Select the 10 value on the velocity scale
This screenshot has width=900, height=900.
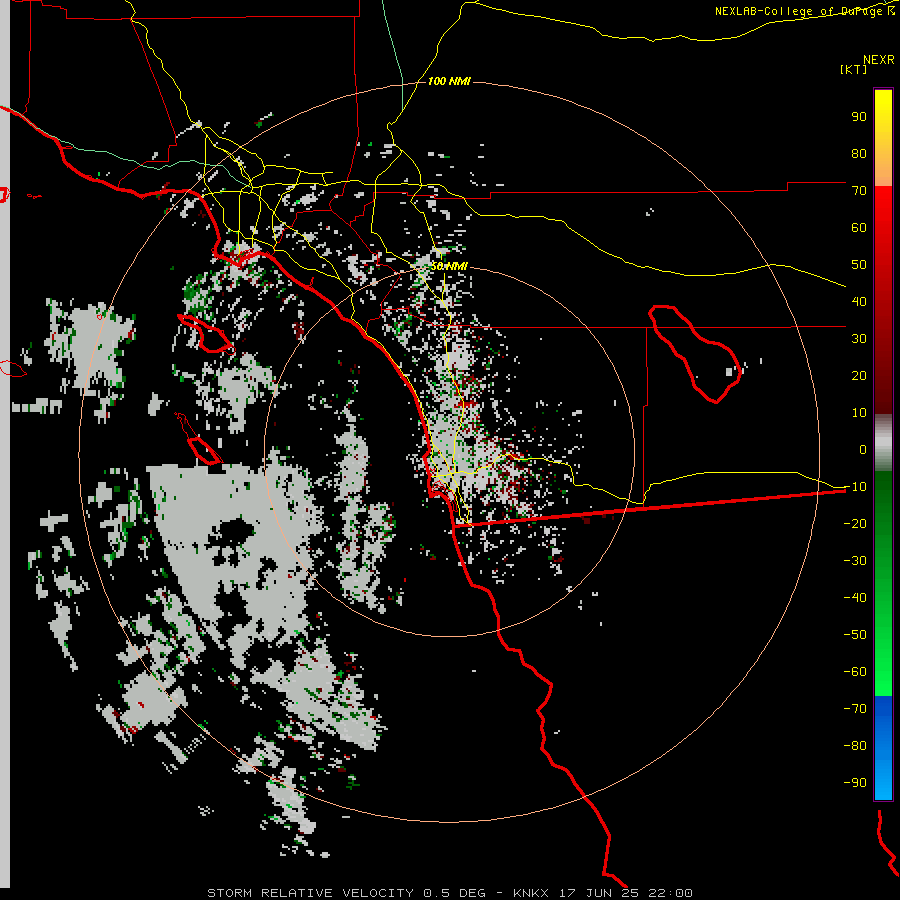[859, 413]
